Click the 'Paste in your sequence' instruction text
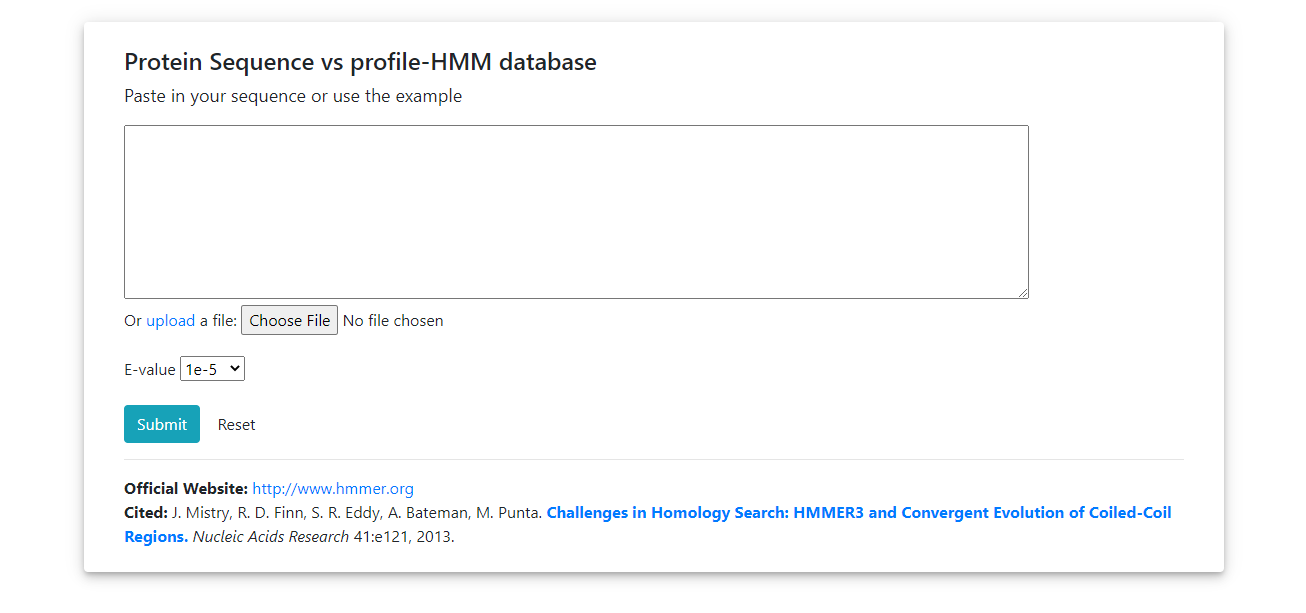Image resolution: width=1306 pixels, height=613 pixels. 293,96
